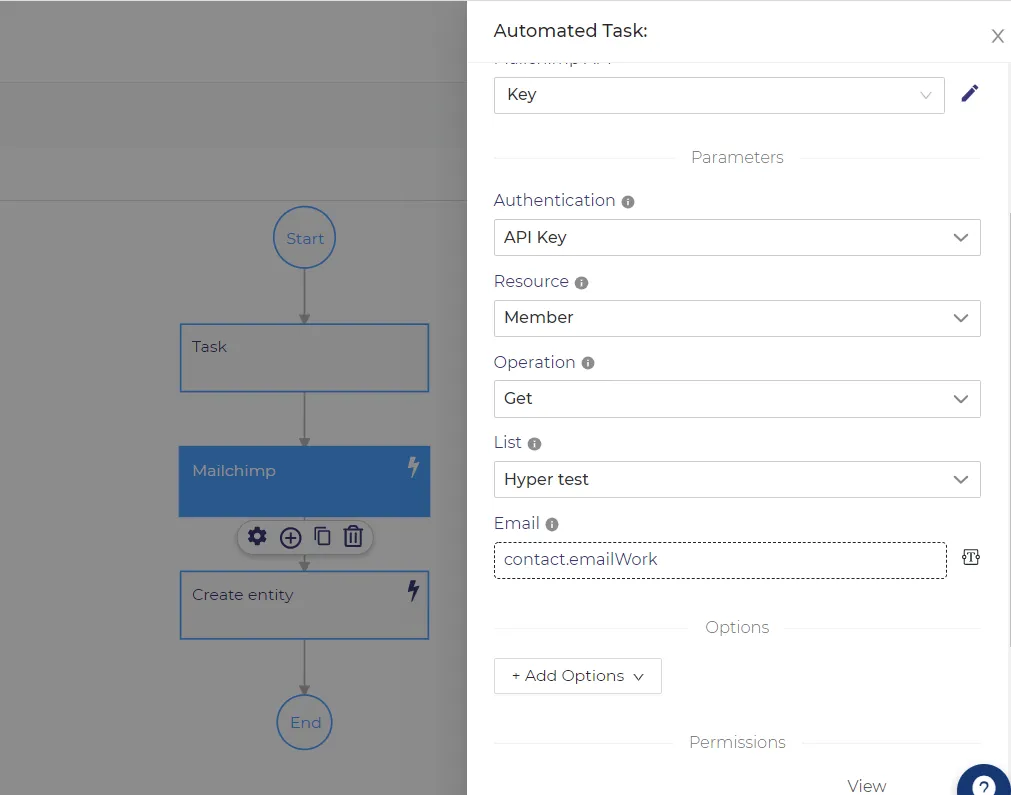The width and height of the screenshot is (1011, 795).
Task: Open the Resource Member dropdown
Action: coord(737,318)
